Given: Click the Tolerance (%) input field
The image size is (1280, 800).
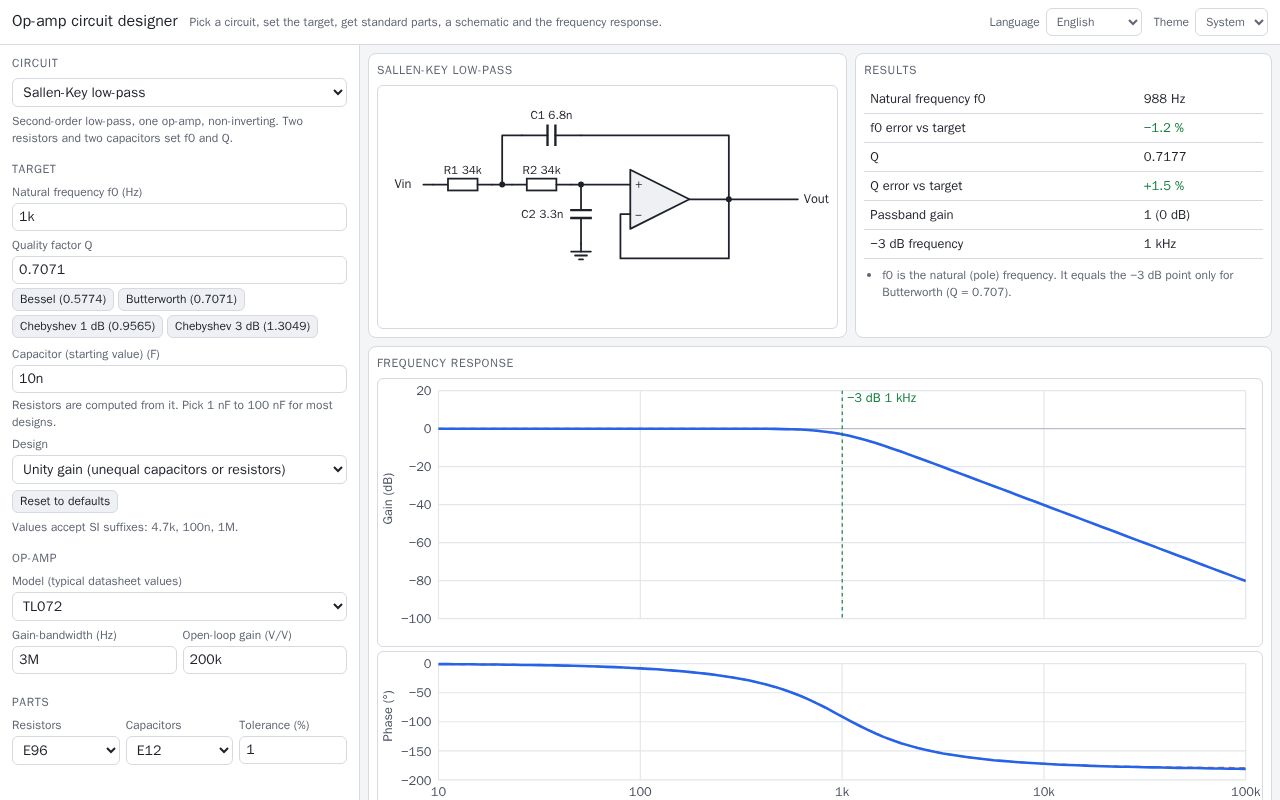Looking at the screenshot, I should tap(293, 750).
